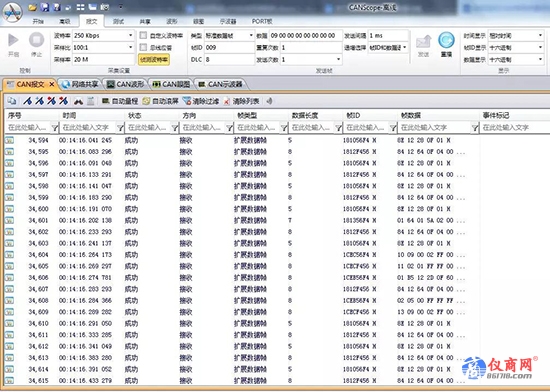Click the green Start (开启) play icon

13,40
